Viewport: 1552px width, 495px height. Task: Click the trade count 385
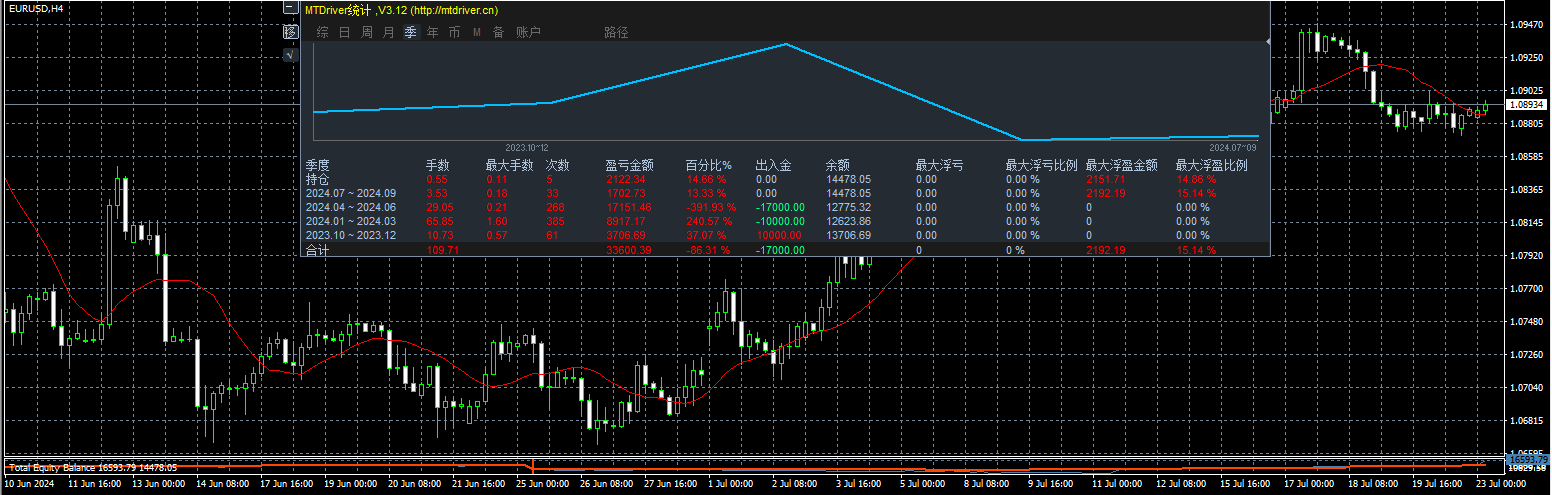coord(555,221)
